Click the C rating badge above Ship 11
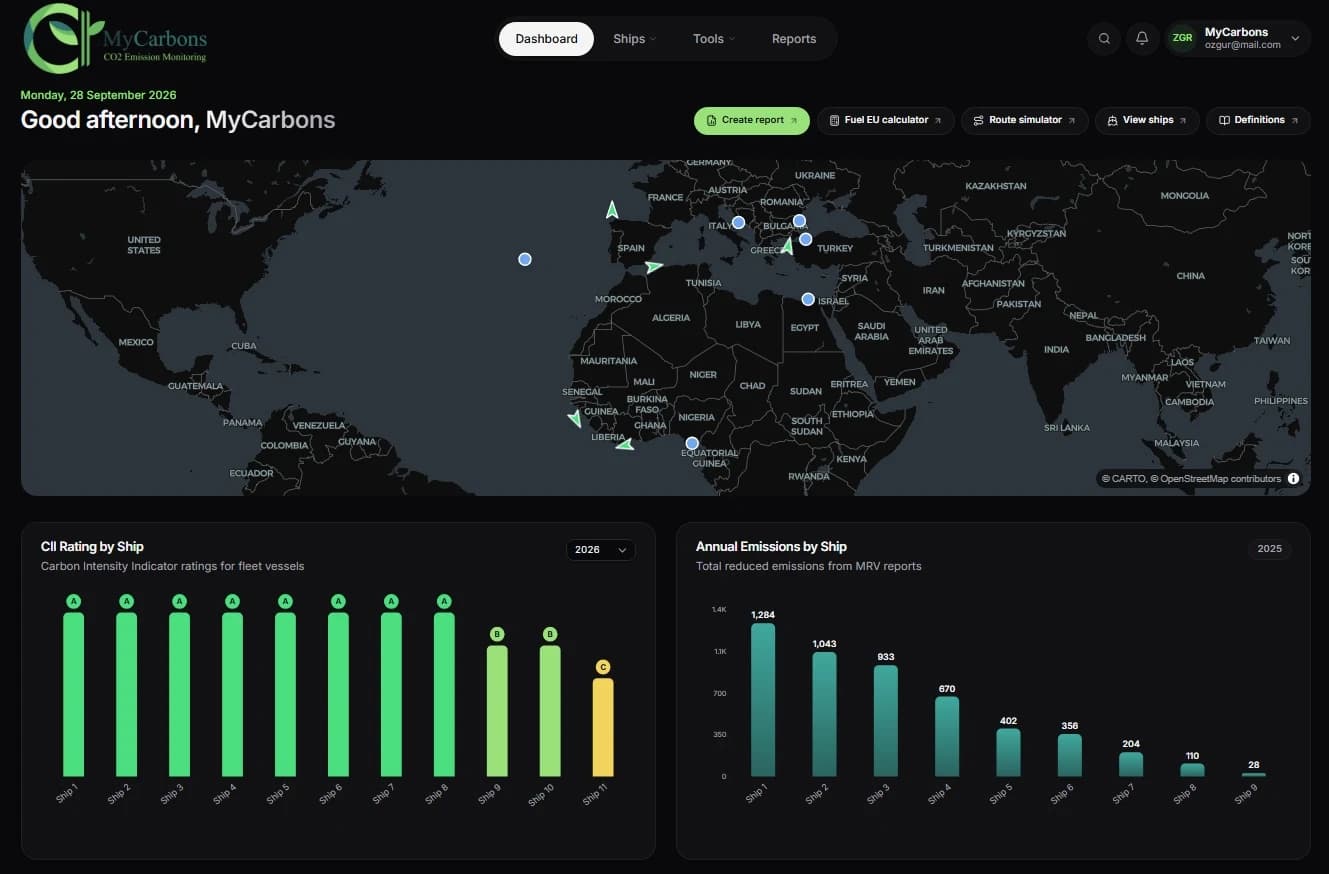The image size is (1329, 874). pos(602,667)
